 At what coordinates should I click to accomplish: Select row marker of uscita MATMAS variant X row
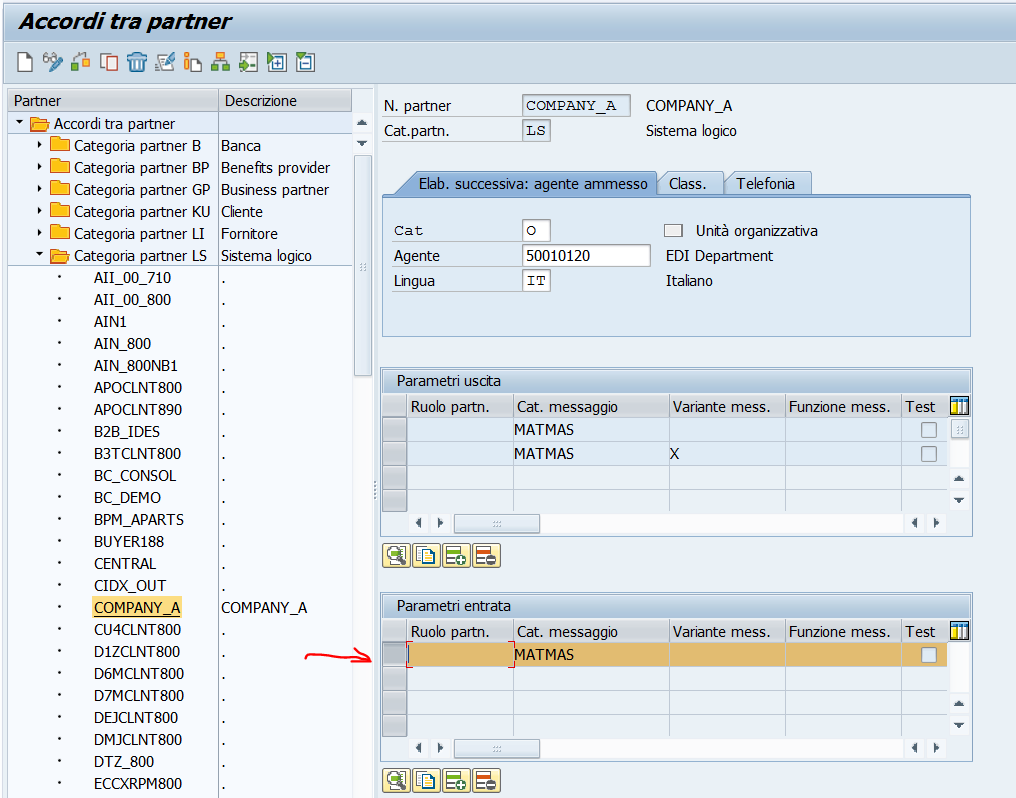click(x=395, y=453)
